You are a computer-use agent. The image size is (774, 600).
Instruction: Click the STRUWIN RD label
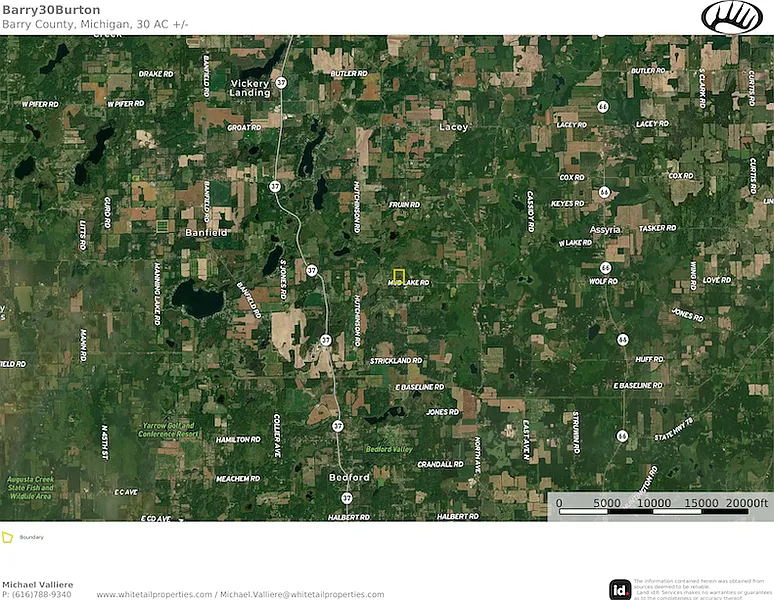[x=576, y=432]
